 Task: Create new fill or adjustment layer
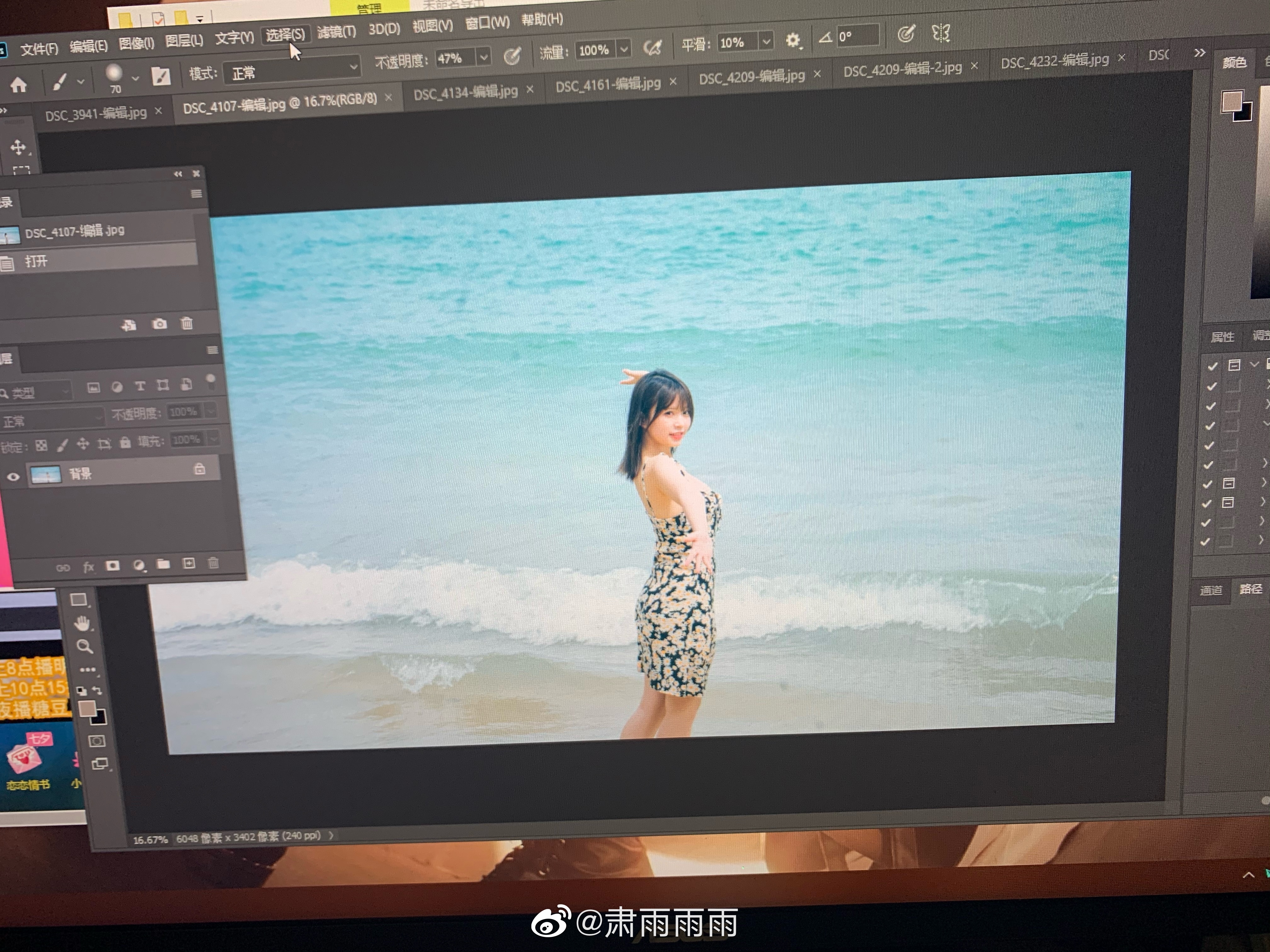[x=139, y=565]
